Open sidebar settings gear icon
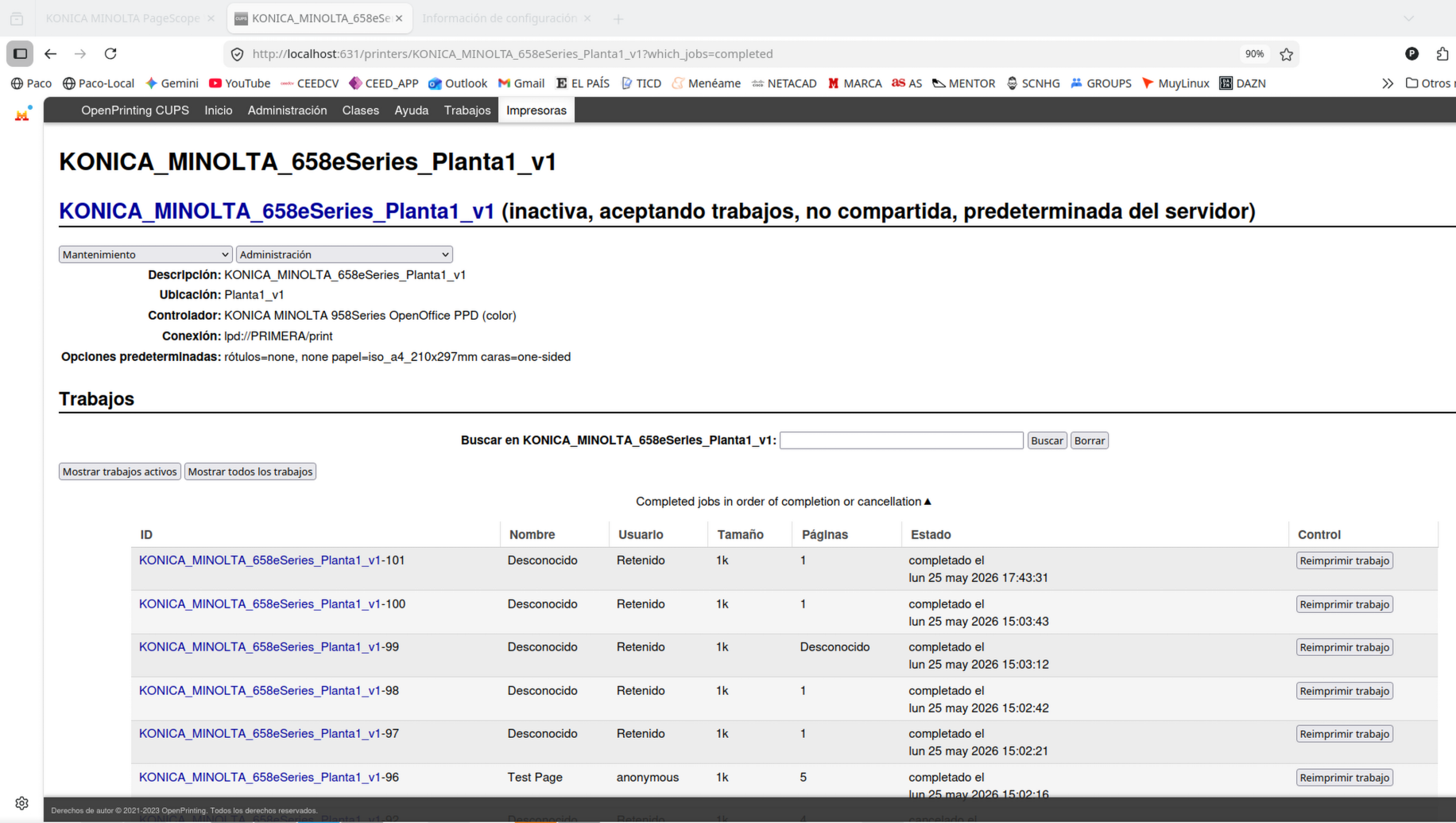Viewport: 1456px width, 823px height. (x=21, y=803)
